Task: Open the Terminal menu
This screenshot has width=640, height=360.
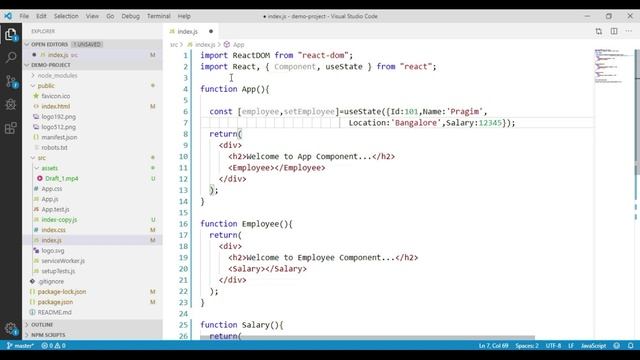Action: (159, 16)
